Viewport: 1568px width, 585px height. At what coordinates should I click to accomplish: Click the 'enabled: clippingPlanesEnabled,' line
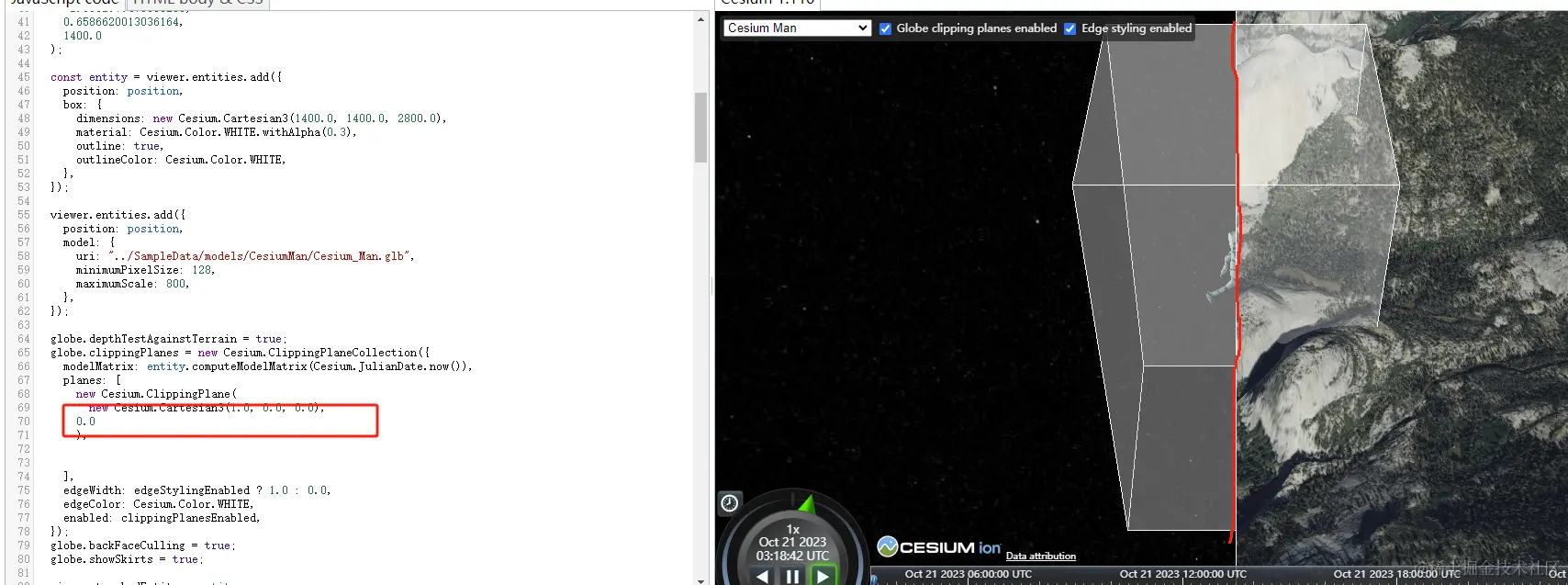162,518
